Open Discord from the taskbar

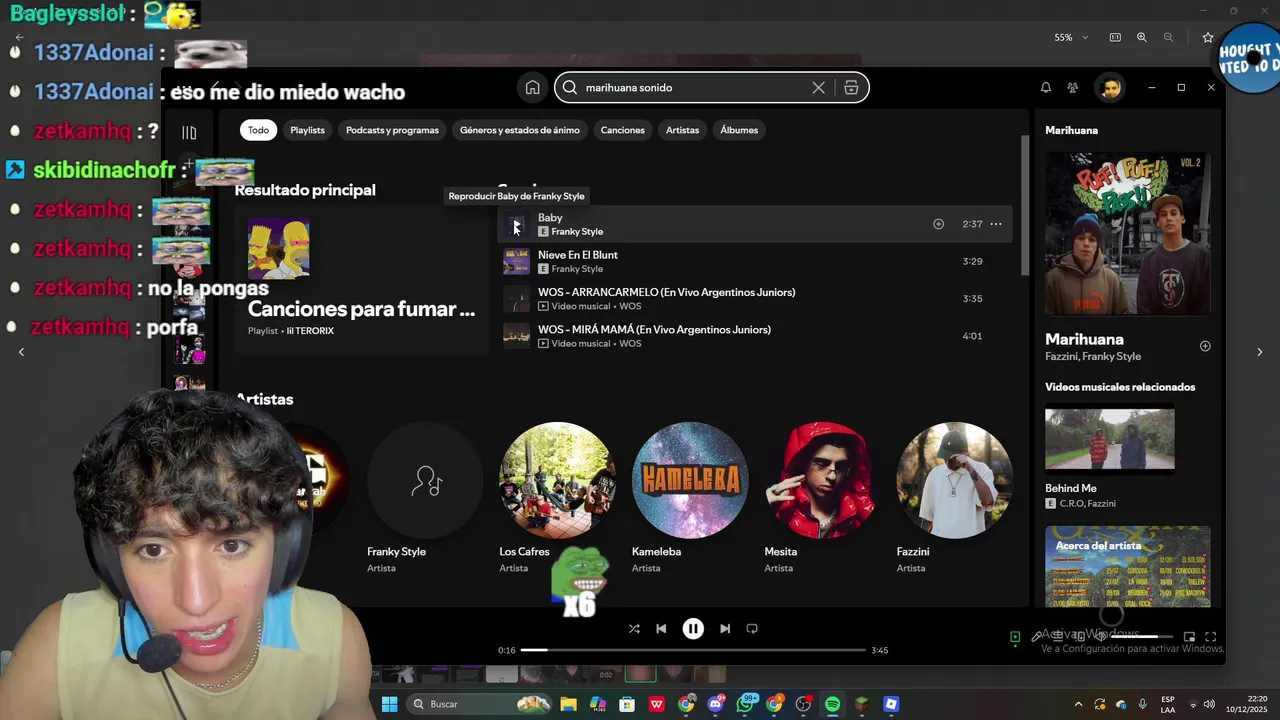pyautogui.click(x=716, y=704)
